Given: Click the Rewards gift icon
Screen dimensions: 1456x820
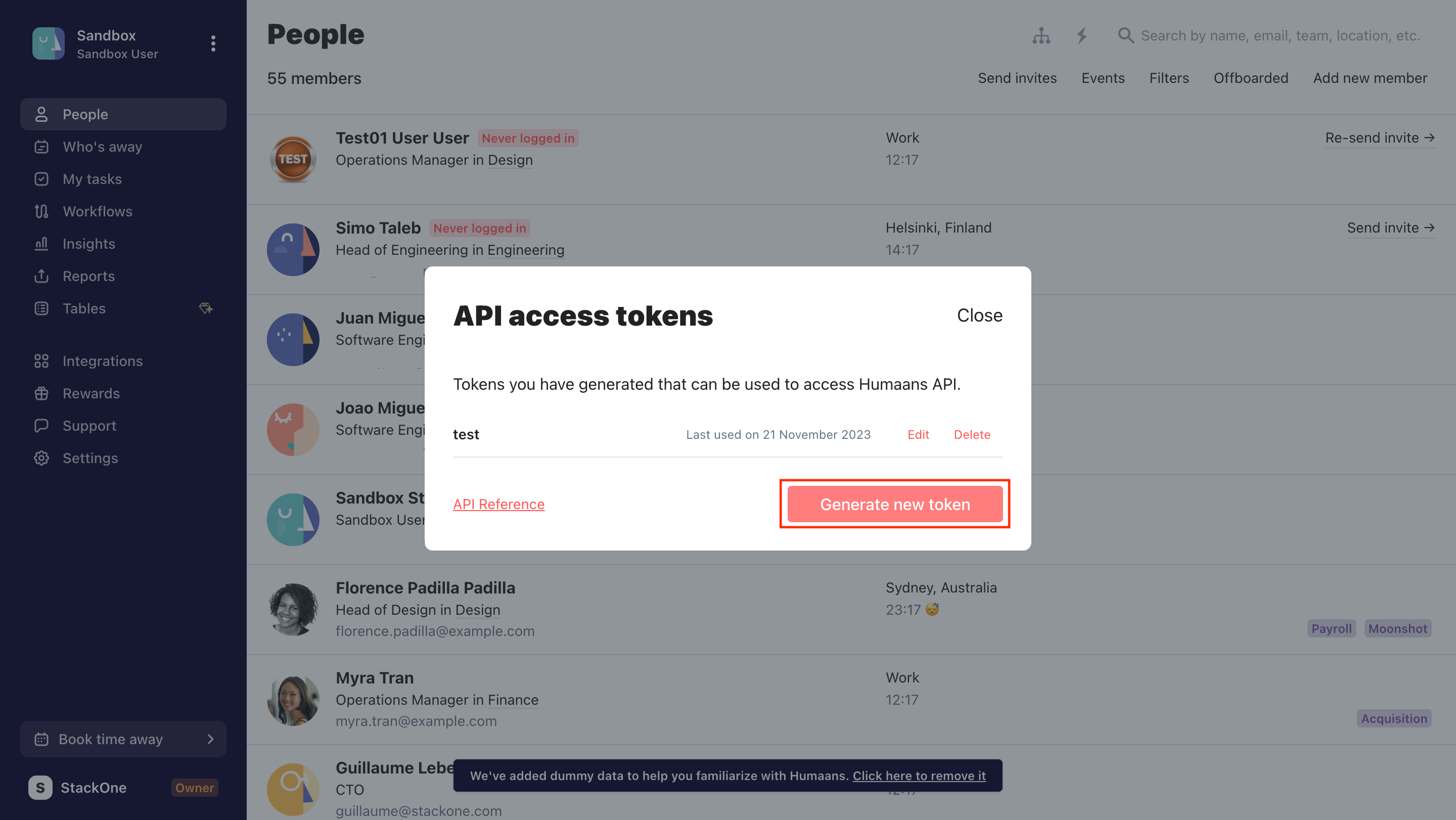Looking at the screenshot, I should click(41, 393).
